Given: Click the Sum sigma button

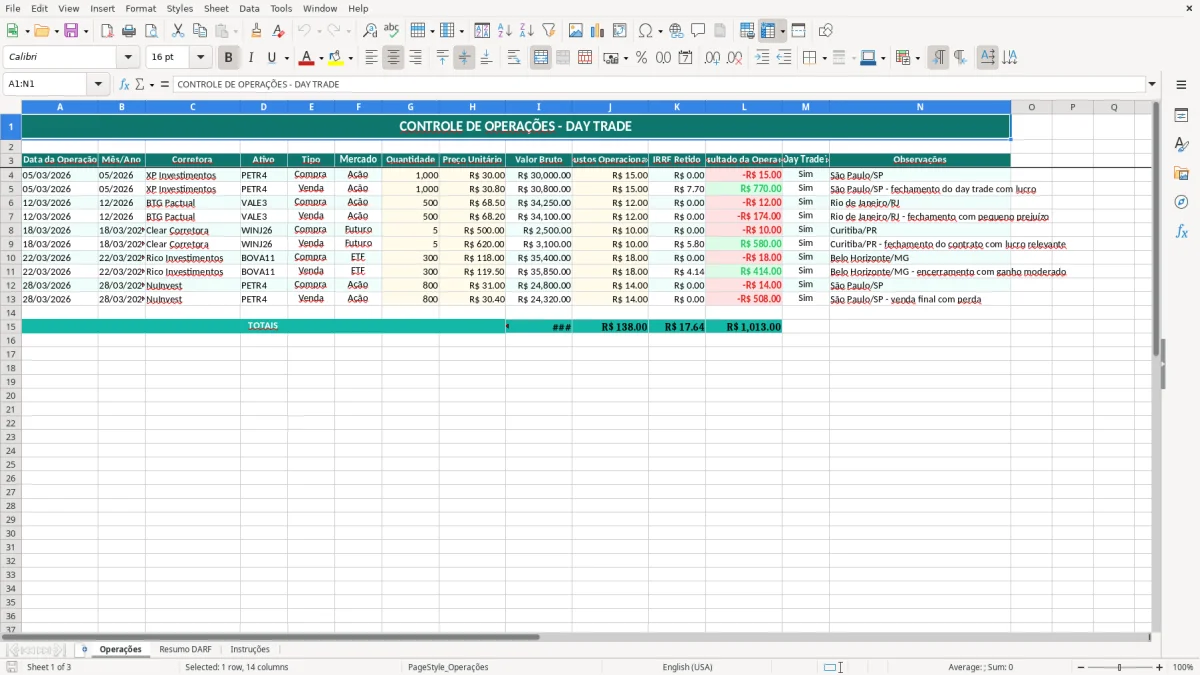Looking at the screenshot, I should 140,85.
